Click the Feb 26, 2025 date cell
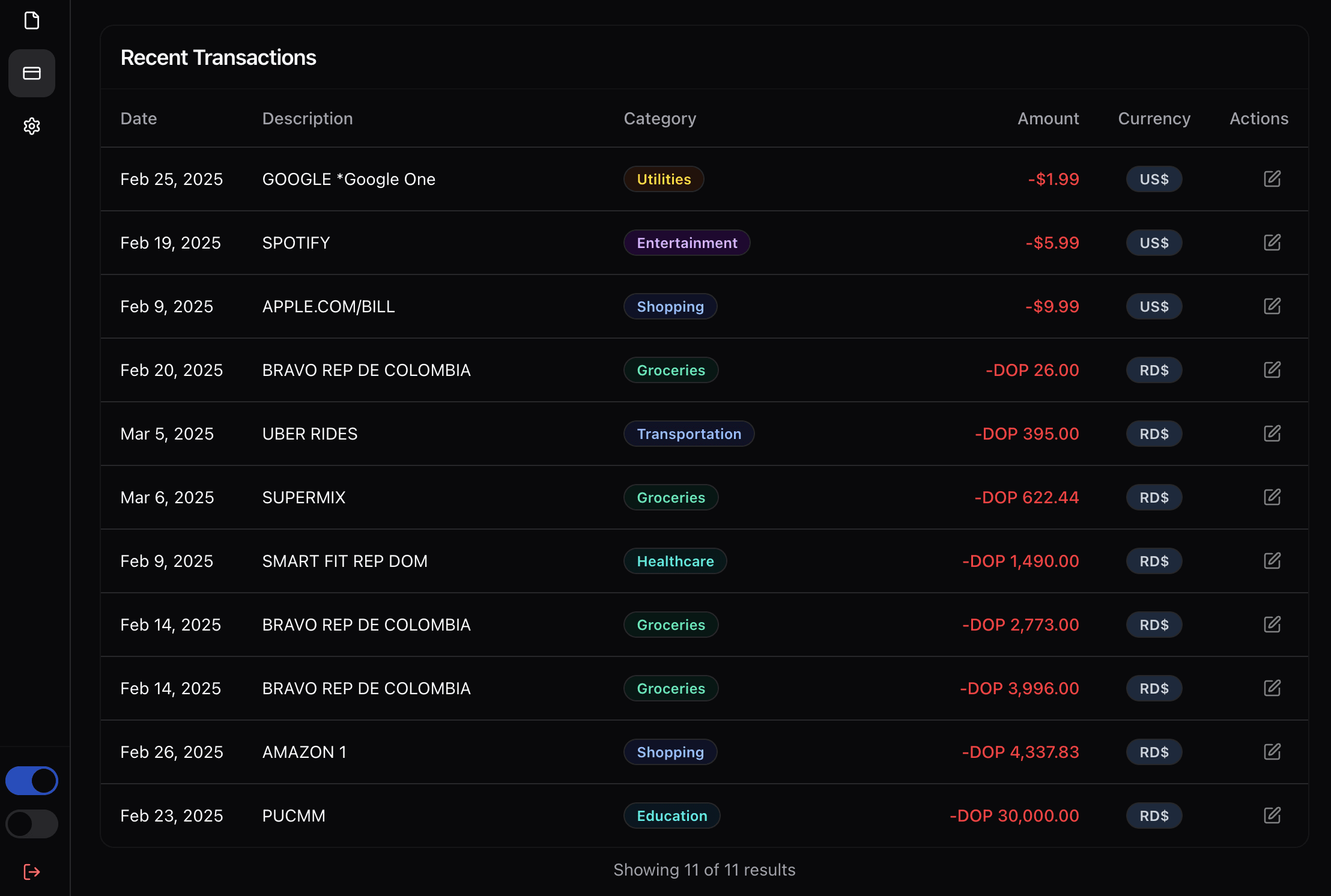The image size is (1331, 896). pos(172,752)
